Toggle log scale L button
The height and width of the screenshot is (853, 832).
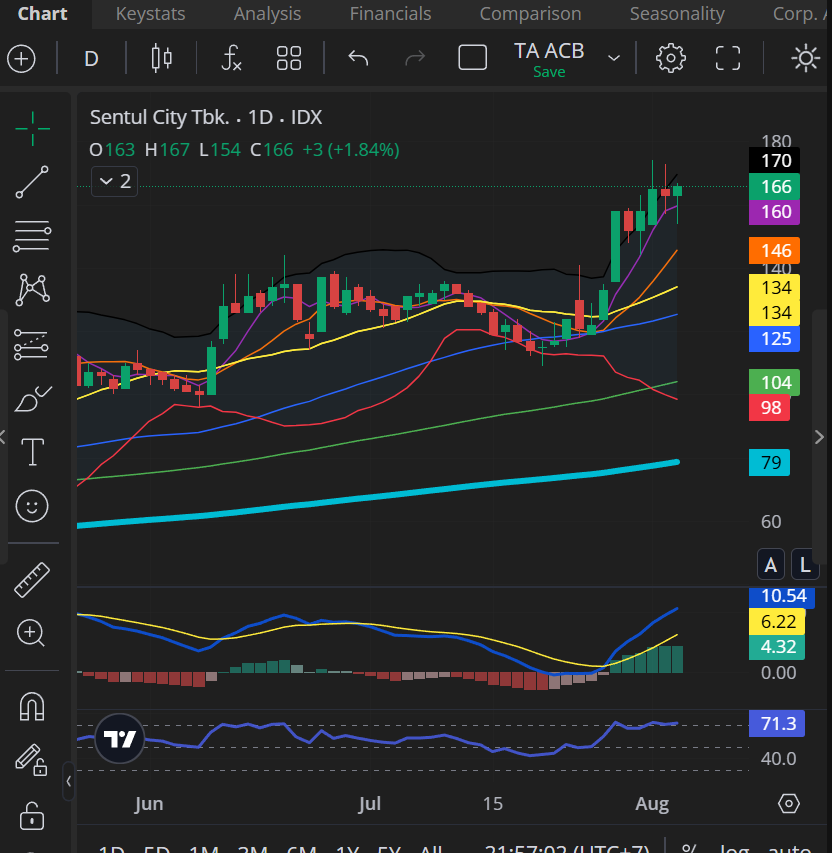(804, 564)
